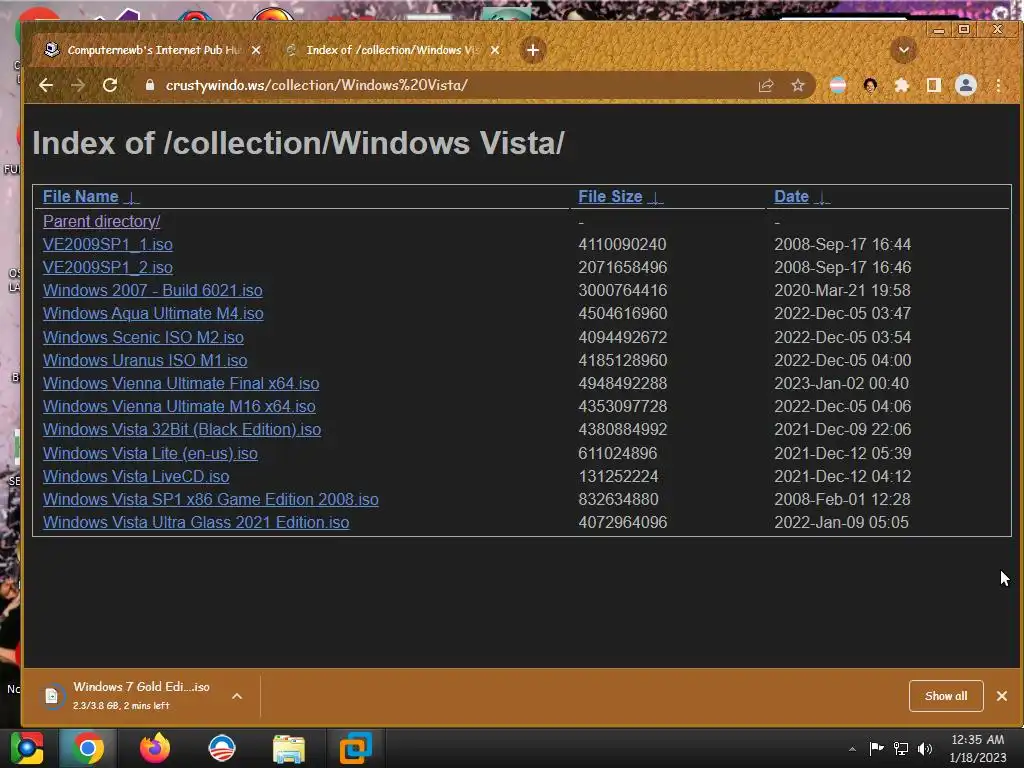Bookmark this page with the star icon
Image resolution: width=1024 pixels, height=768 pixels.
[x=797, y=85]
